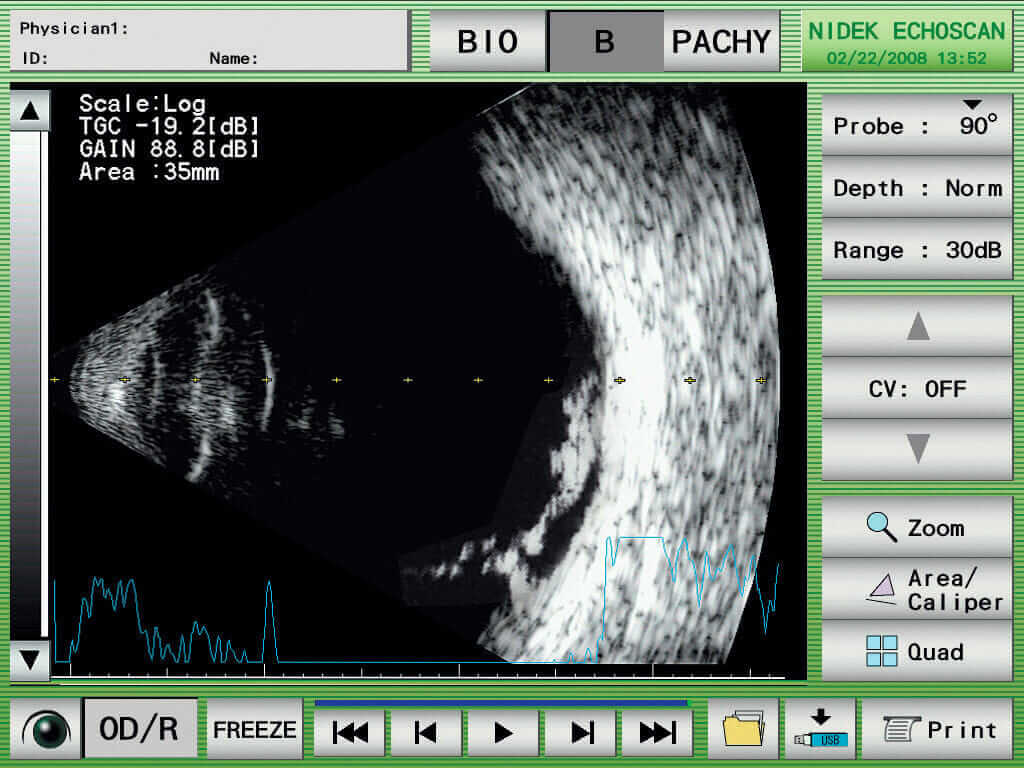
Task: Step back one frame
Action: (426, 733)
